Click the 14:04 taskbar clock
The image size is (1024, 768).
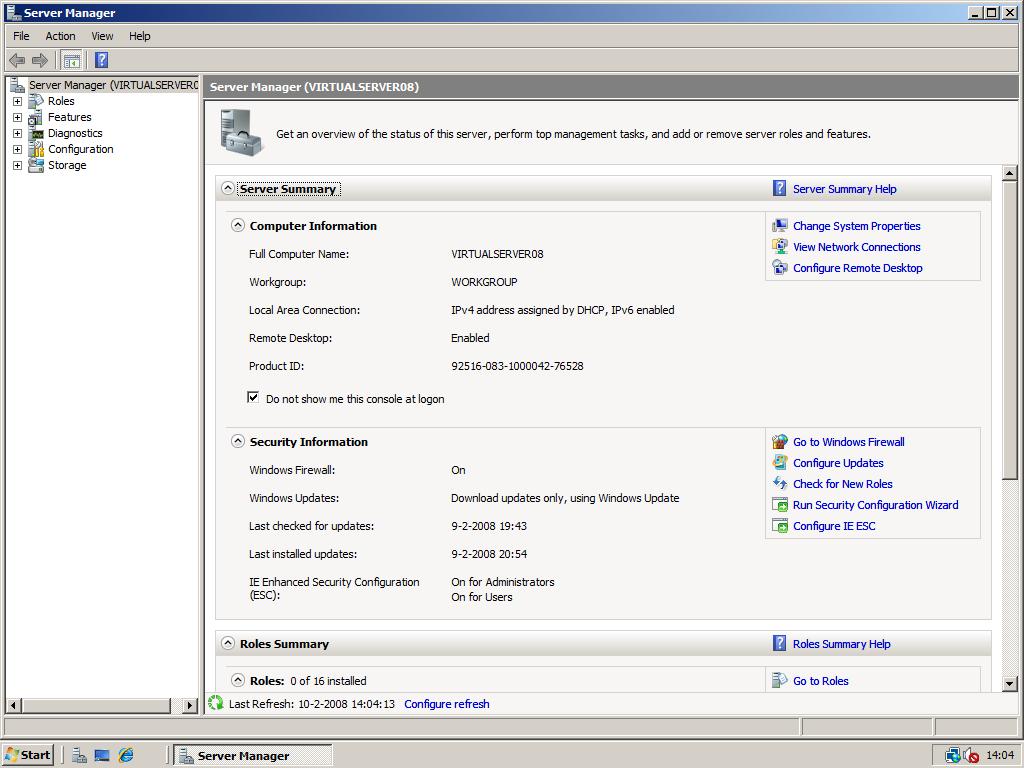coord(1000,756)
